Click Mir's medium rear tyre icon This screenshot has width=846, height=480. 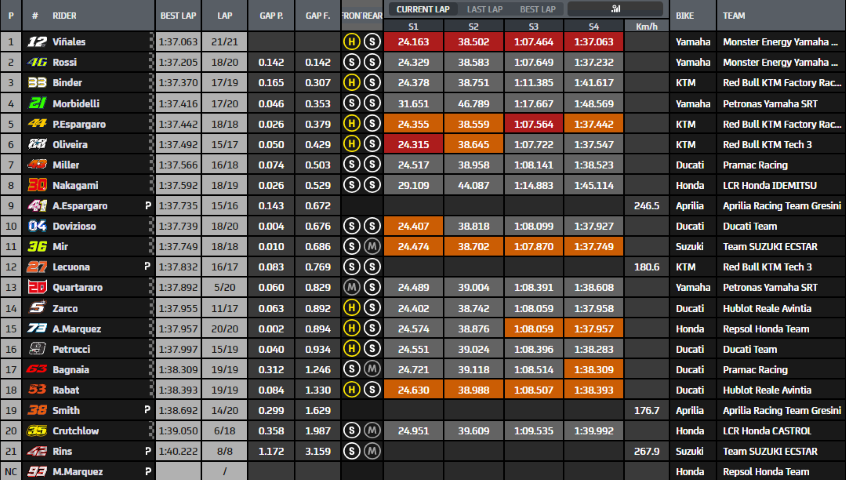point(371,247)
